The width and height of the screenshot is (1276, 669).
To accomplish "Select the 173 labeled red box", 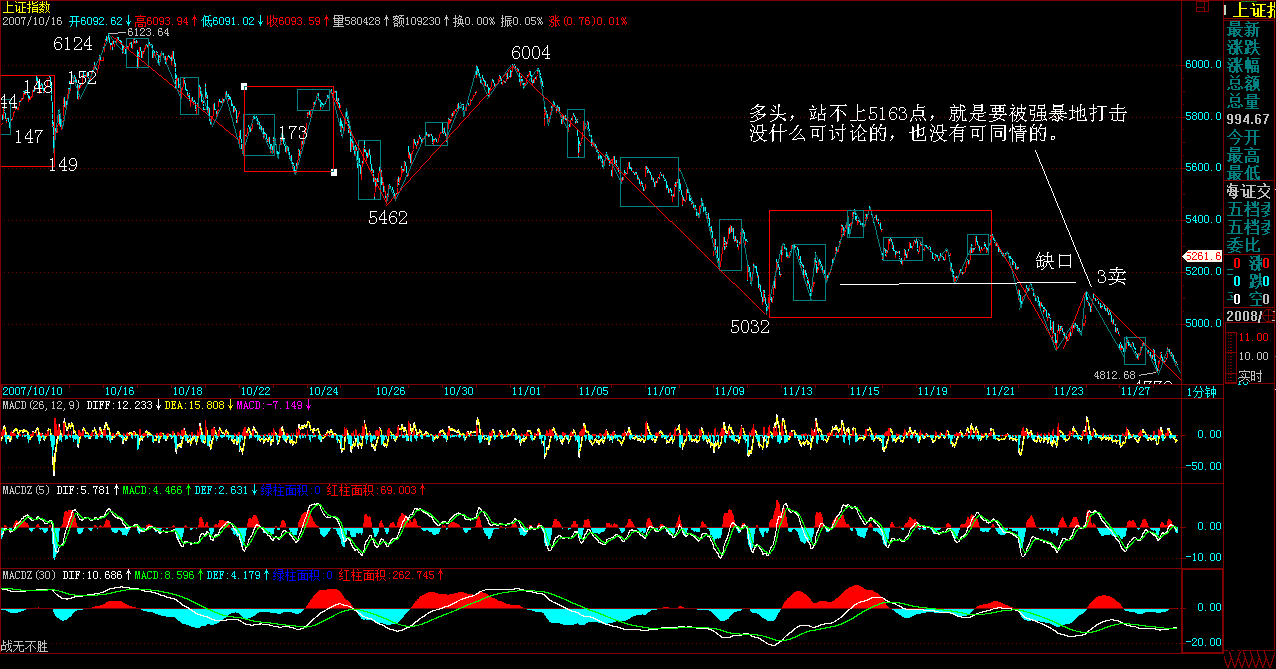I will [x=289, y=129].
